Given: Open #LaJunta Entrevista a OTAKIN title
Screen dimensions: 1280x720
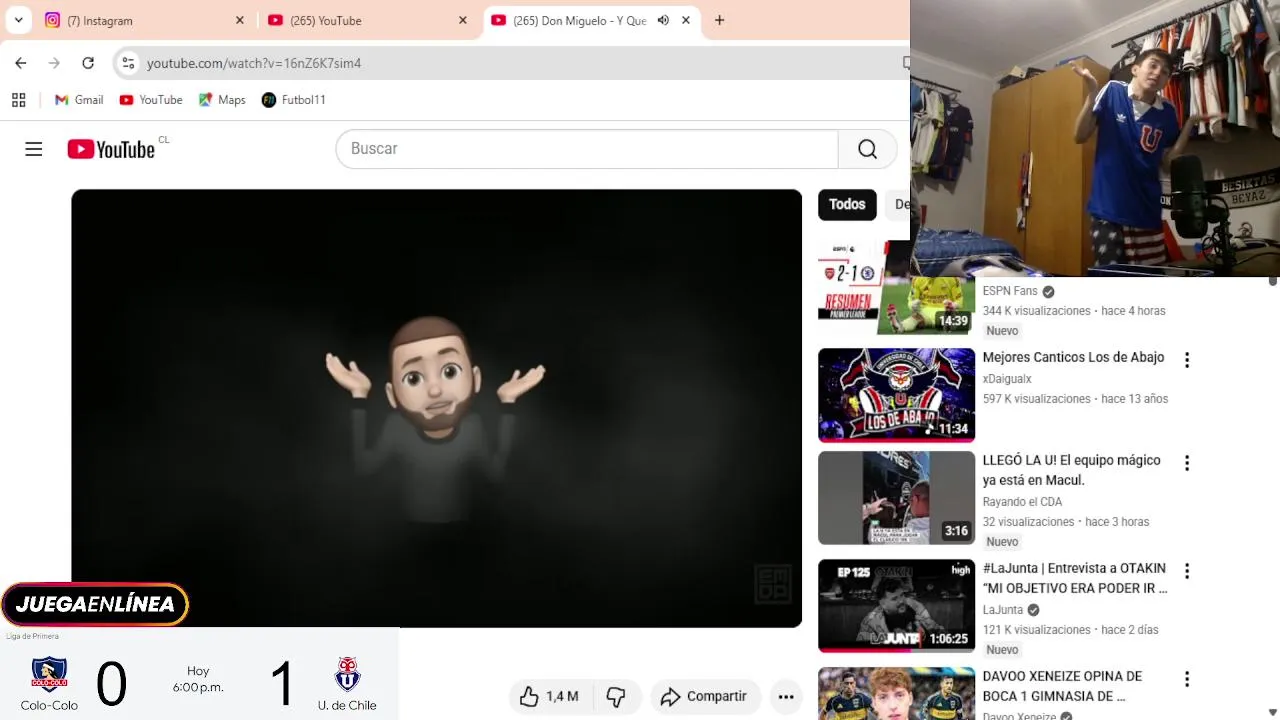Looking at the screenshot, I should coord(1075,578).
